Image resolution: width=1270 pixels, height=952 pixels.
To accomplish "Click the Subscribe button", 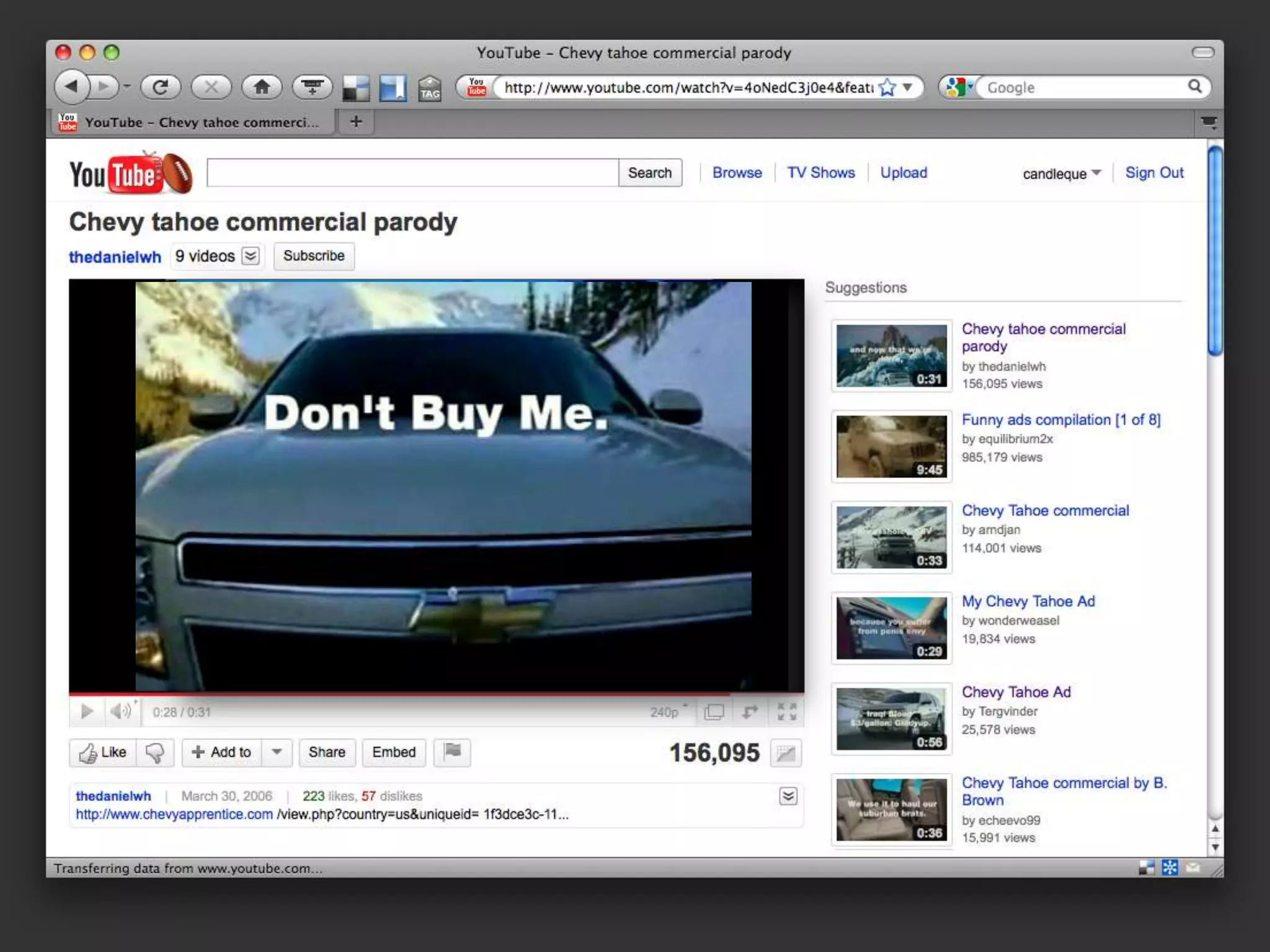I will pyautogui.click(x=314, y=256).
